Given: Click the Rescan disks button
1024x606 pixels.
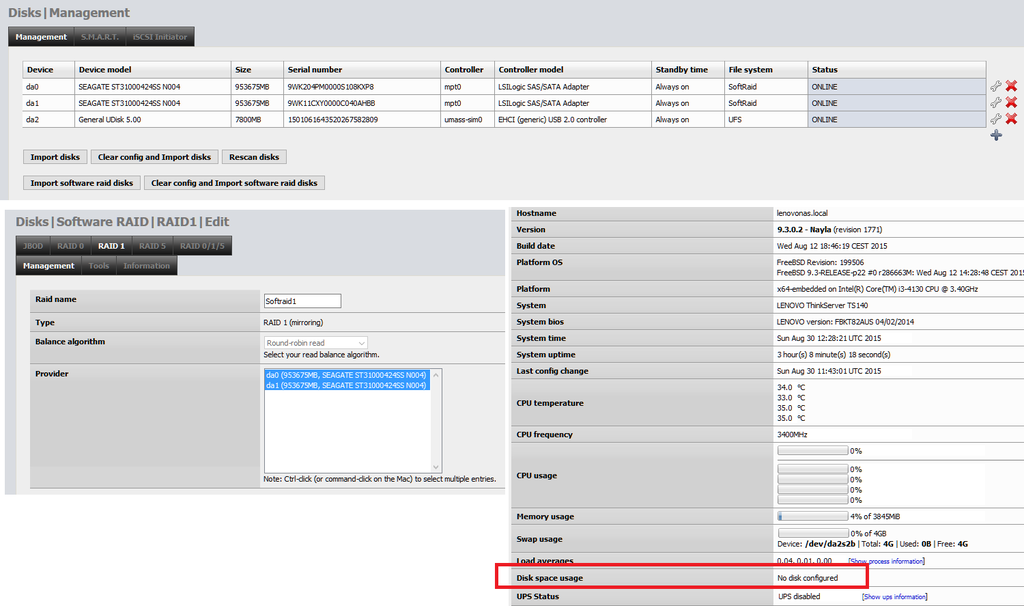Looking at the screenshot, I should coord(255,157).
